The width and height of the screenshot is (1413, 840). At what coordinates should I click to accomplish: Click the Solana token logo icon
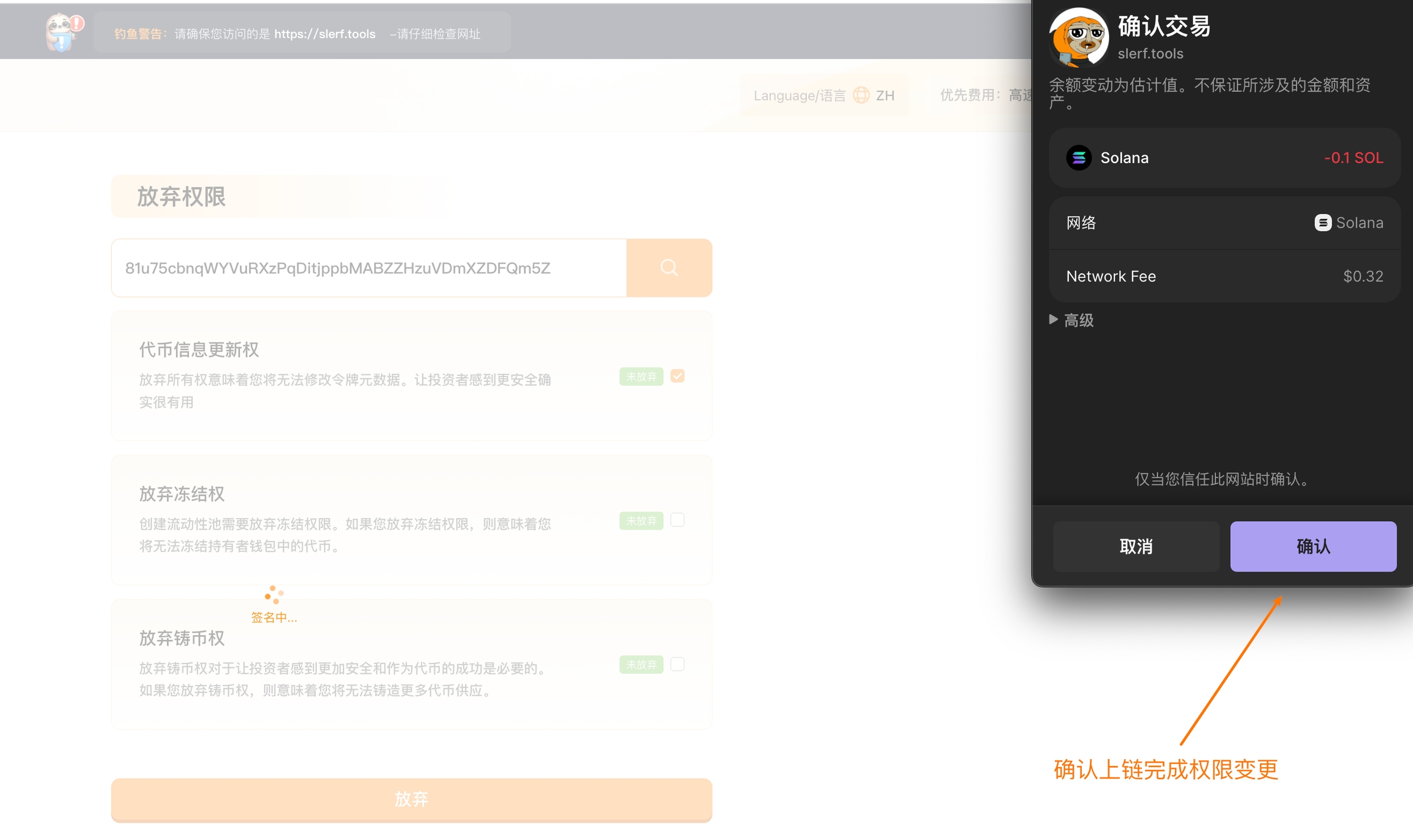pyautogui.click(x=1079, y=158)
